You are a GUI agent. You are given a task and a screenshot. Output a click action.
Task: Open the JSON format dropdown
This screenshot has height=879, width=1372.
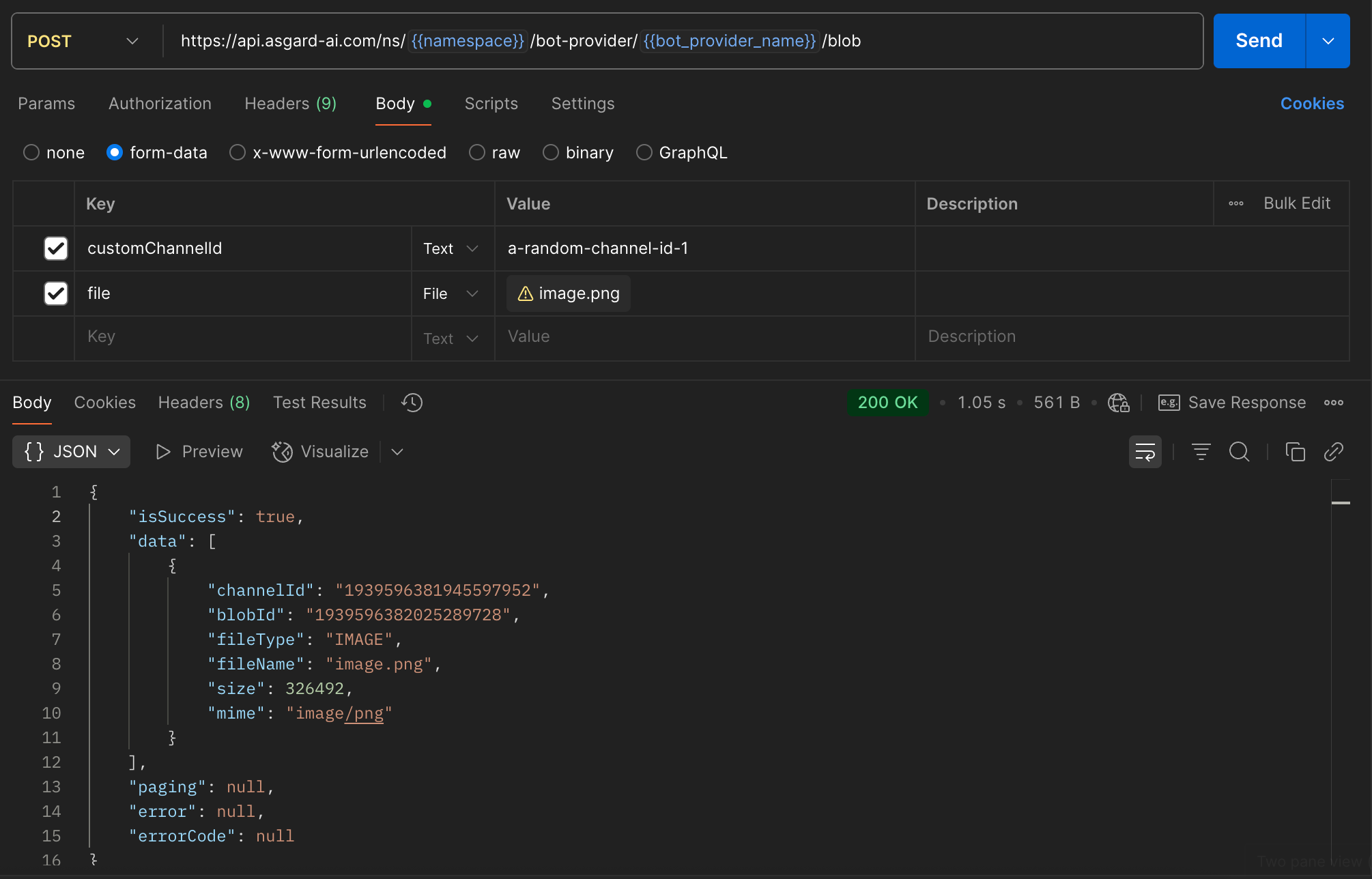72,452
